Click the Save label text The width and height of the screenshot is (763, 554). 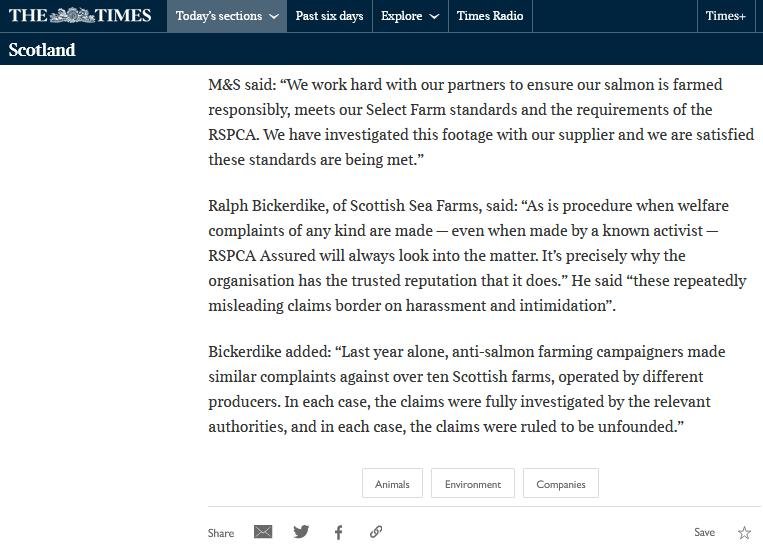click(705, 533)
